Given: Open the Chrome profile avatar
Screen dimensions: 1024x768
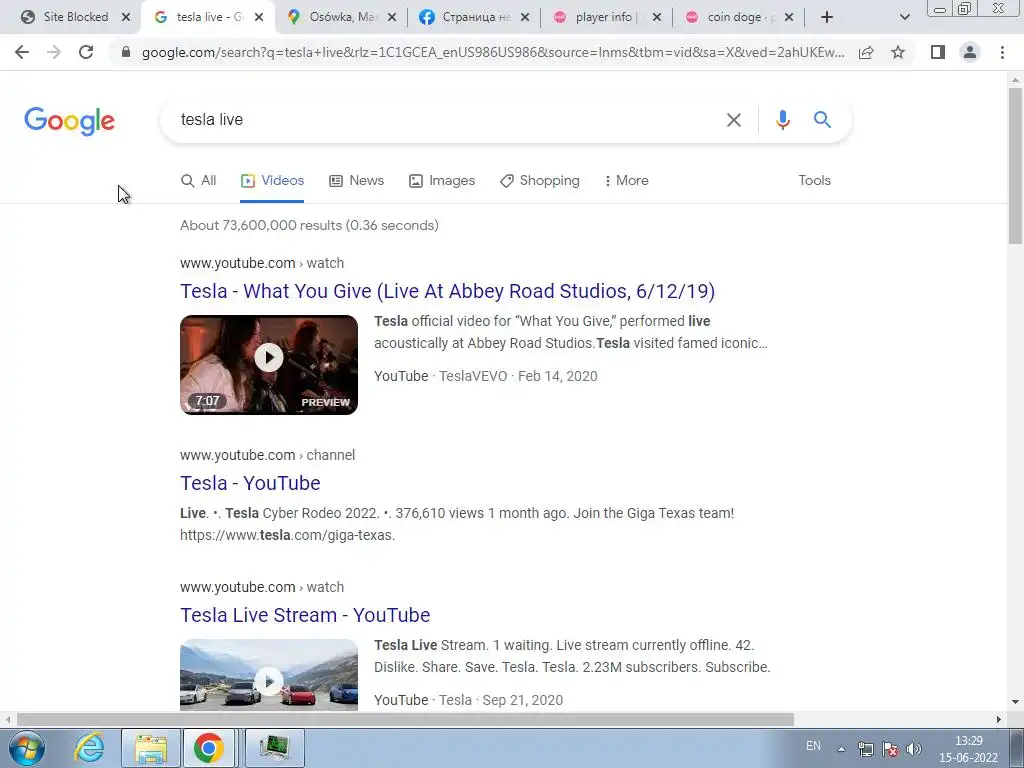Looking at the screenshot, I should point(970,52).
